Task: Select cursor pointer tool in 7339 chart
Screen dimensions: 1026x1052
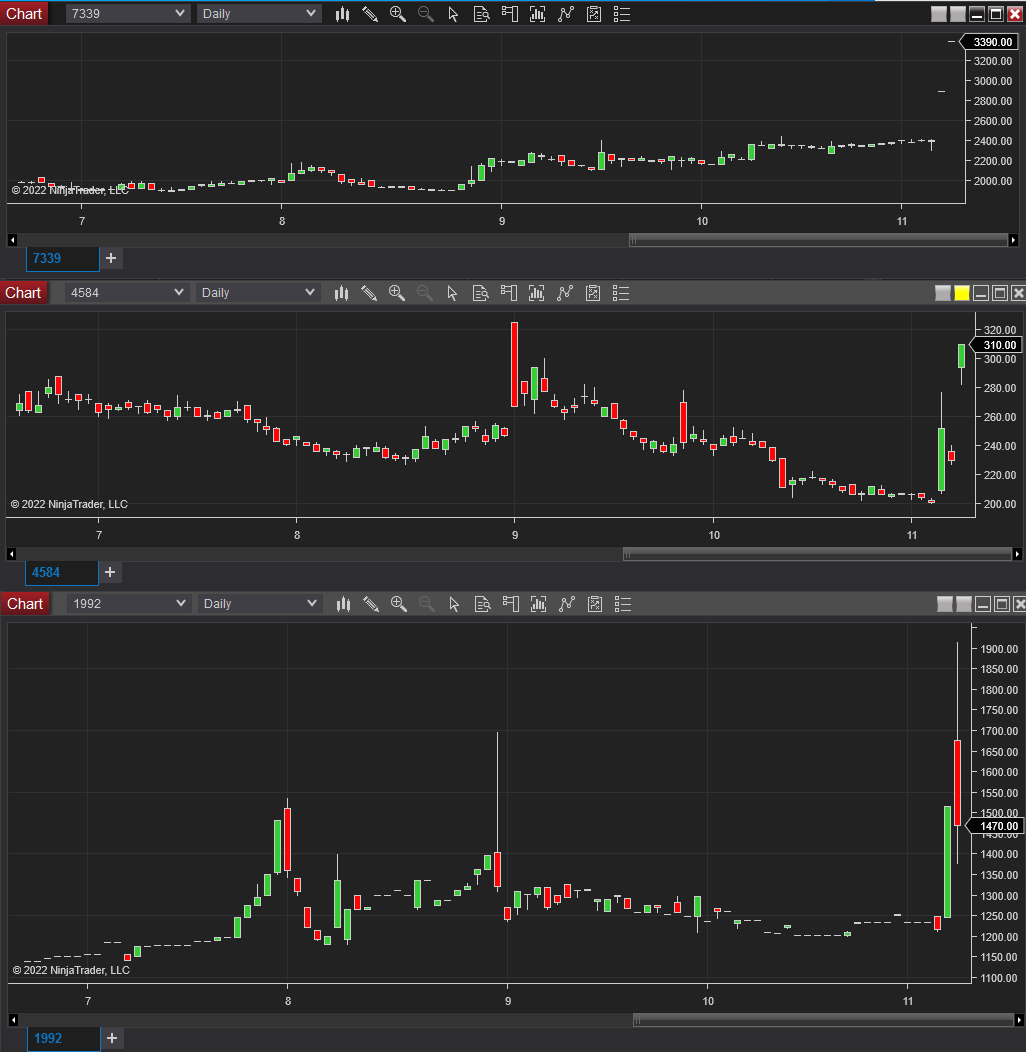Action: pyautogui.click(x=454, y=14)
